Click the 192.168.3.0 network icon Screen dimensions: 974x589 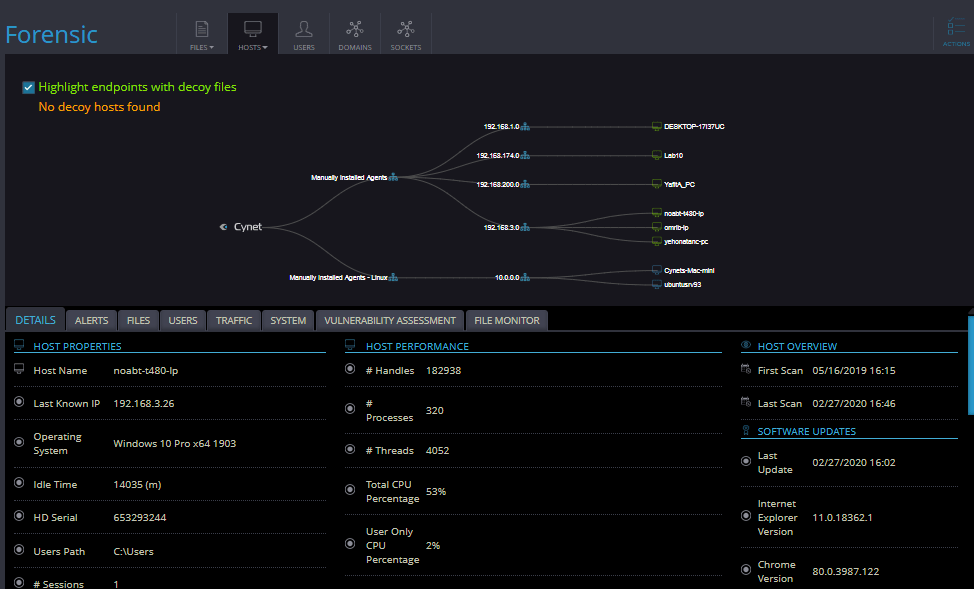525,228
